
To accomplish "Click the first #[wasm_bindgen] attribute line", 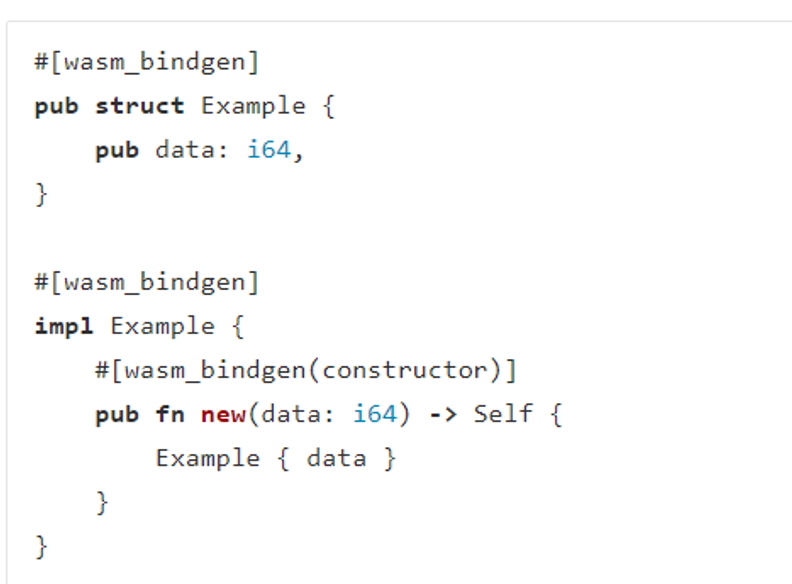I will coord(146,62).
